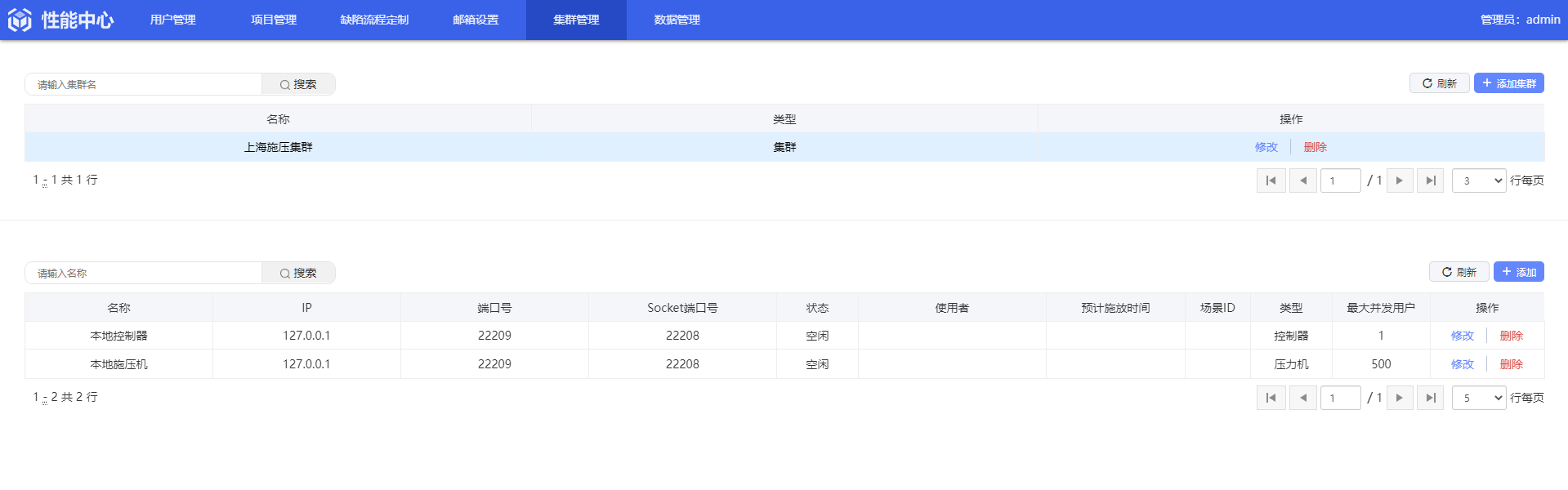
Task: Open 缺陷流程定制 navigation item
Action: coord(374,20)
